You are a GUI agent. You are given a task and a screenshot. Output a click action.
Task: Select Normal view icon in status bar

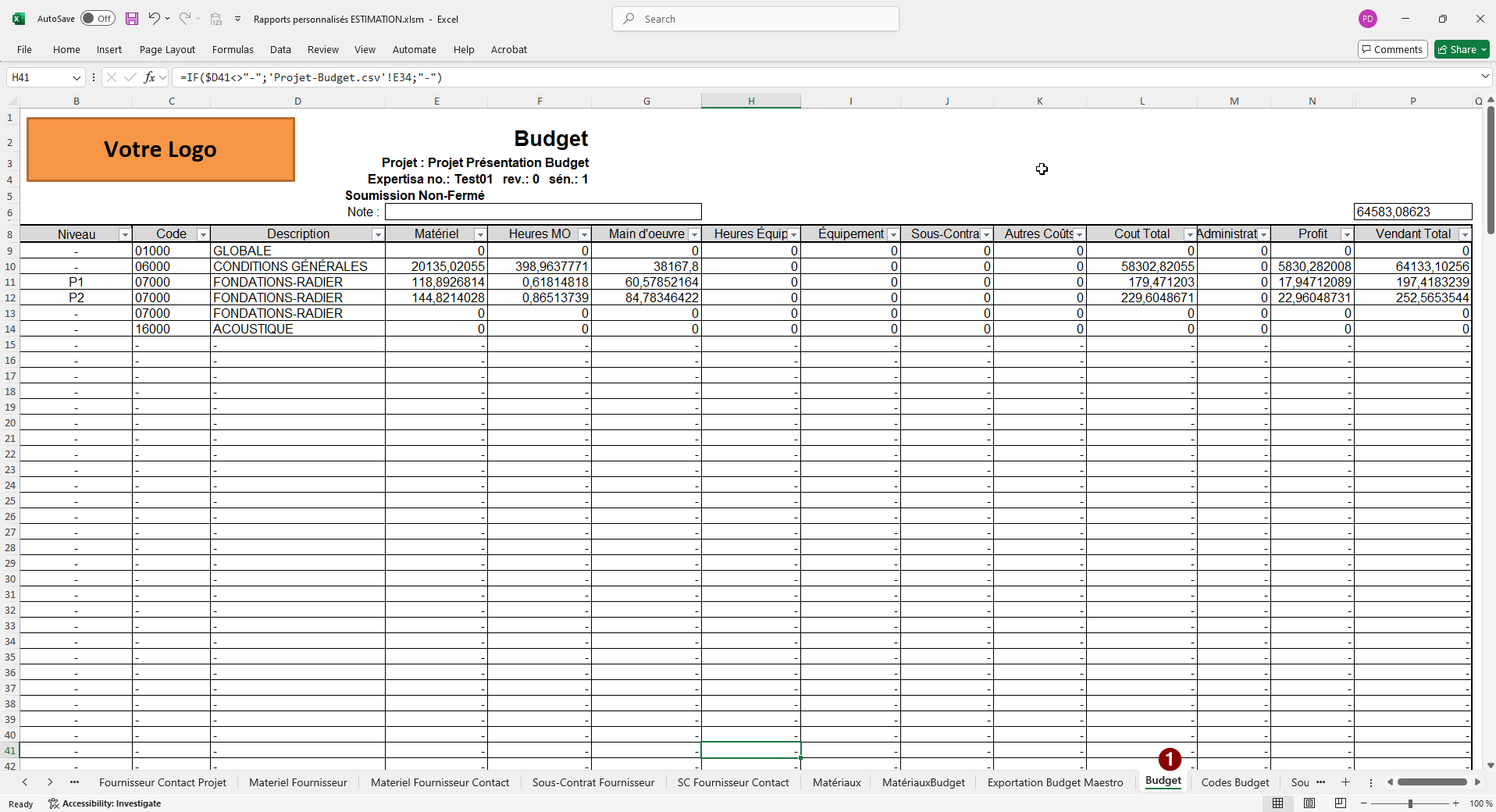pos(1278,803)
